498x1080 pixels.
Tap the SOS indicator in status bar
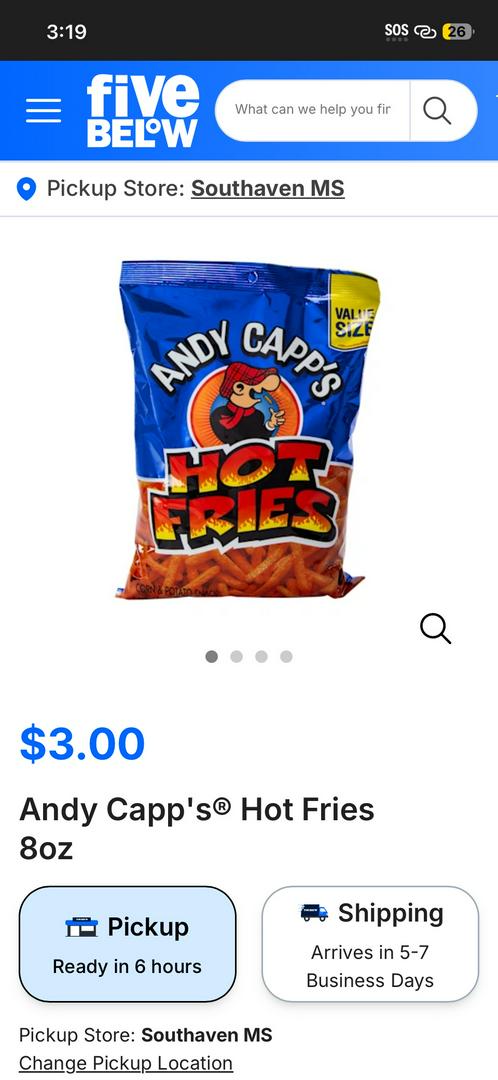(397, 31)
